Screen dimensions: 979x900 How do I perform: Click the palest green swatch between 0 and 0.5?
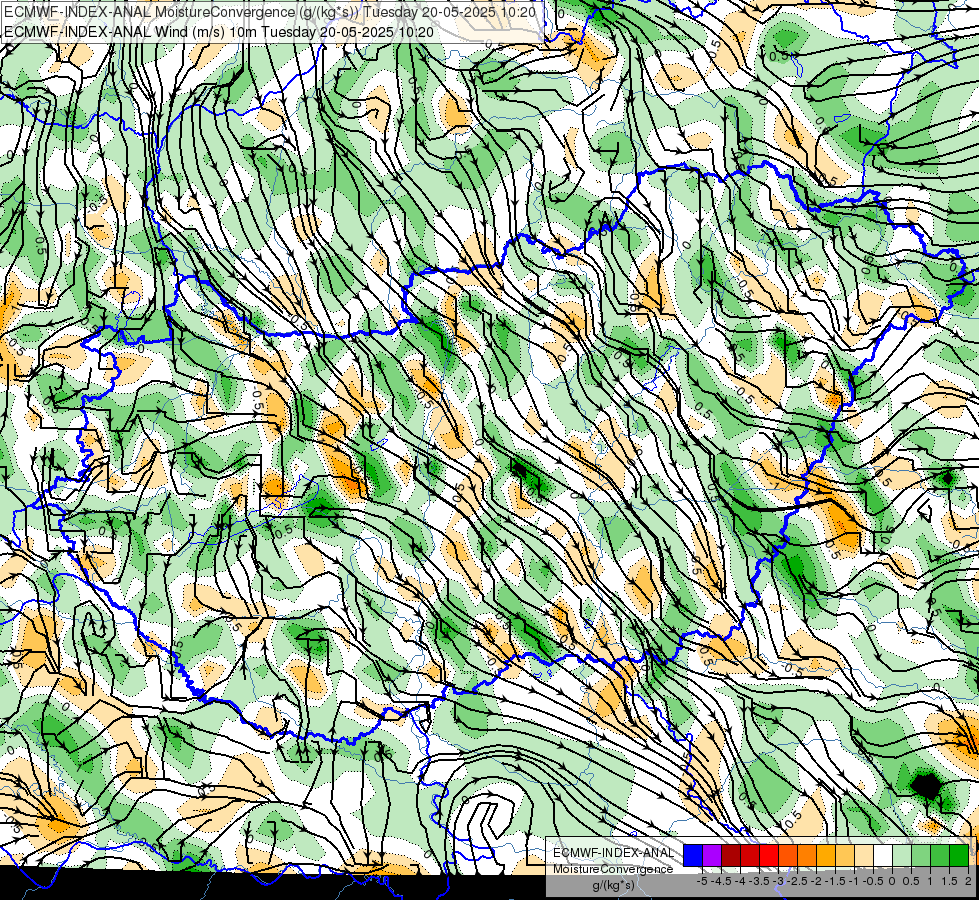902,855
